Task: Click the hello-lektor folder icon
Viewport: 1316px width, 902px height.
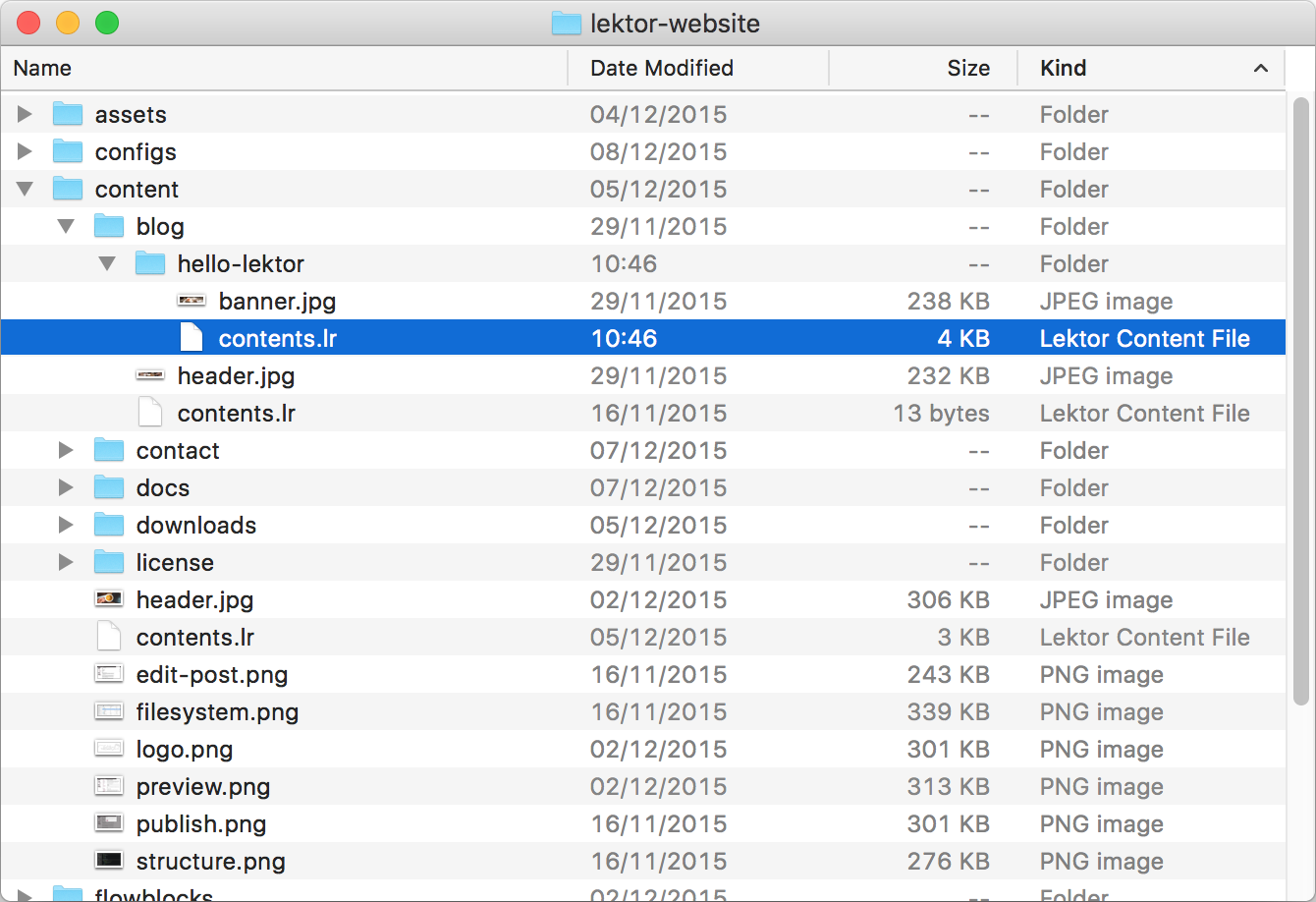Action: pyautogui.click(x=150, y=263)
